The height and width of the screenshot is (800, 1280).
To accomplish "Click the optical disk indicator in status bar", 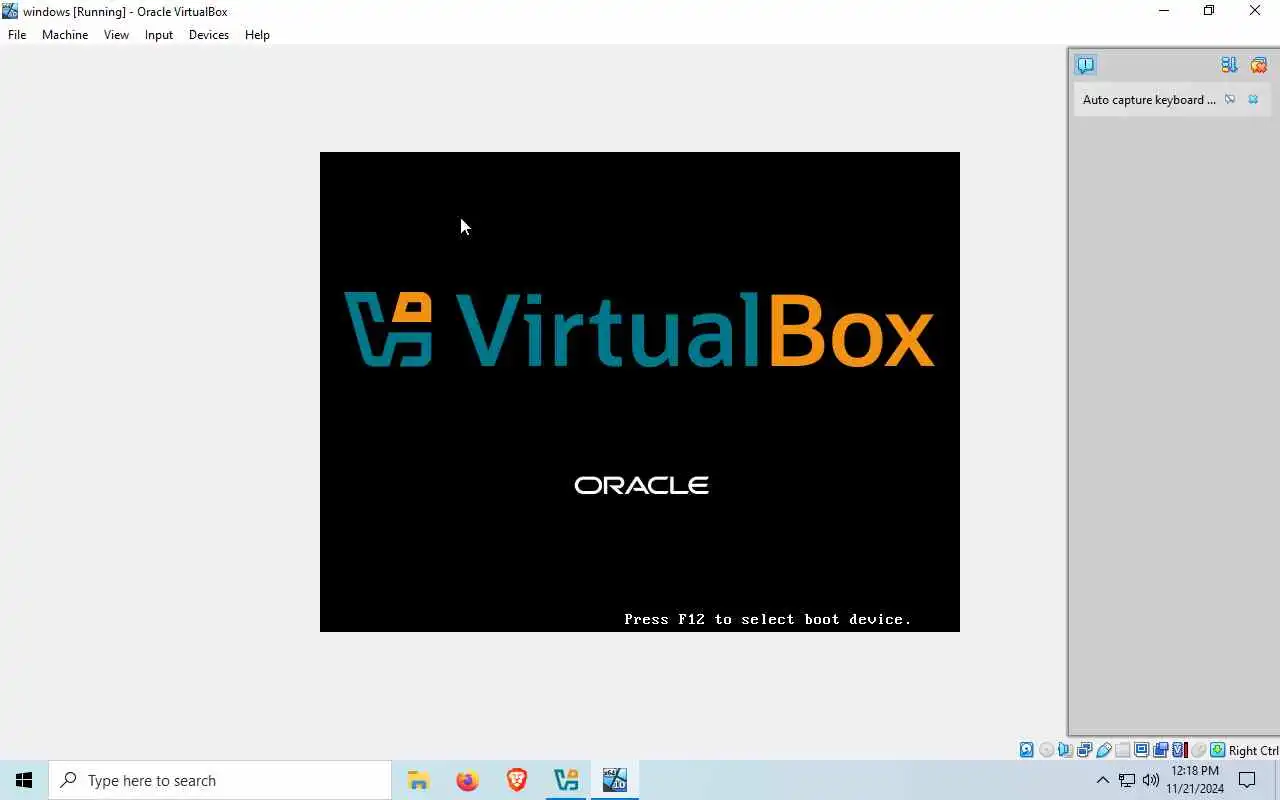I will point(1046,750).
